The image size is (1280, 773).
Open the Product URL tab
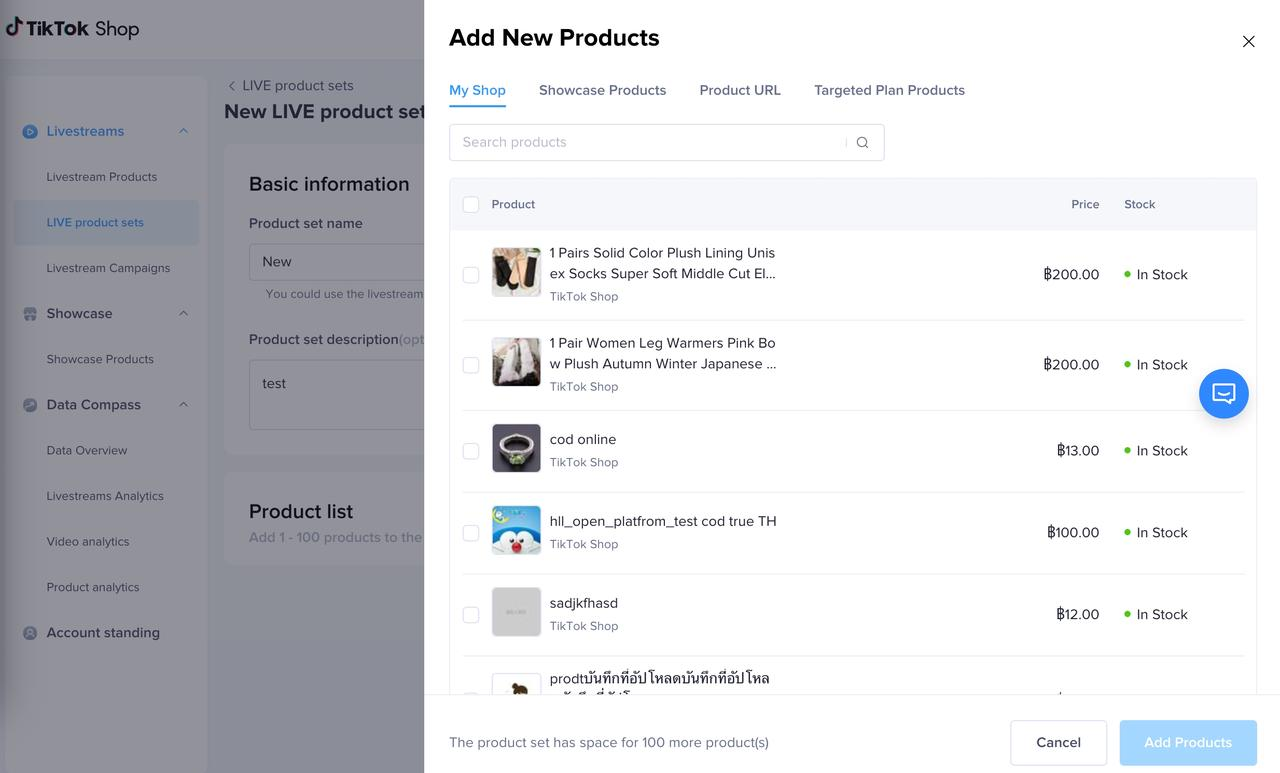click(x=739, y=90)
